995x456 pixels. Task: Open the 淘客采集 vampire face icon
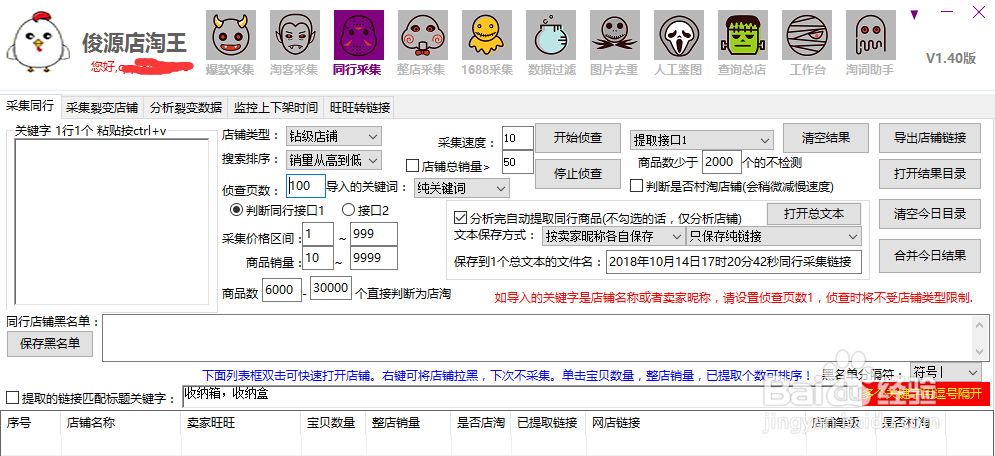(x=294, y=36)
